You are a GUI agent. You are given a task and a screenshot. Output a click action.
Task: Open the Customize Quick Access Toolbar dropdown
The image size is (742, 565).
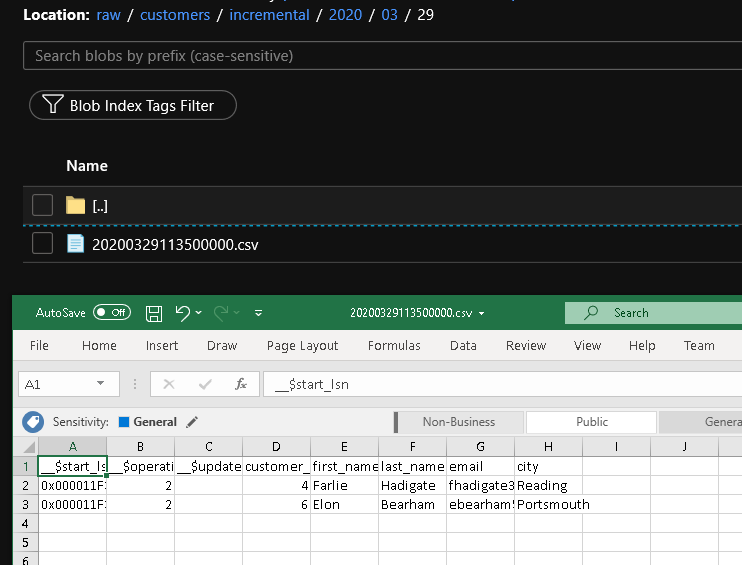(x=258, y=313)
